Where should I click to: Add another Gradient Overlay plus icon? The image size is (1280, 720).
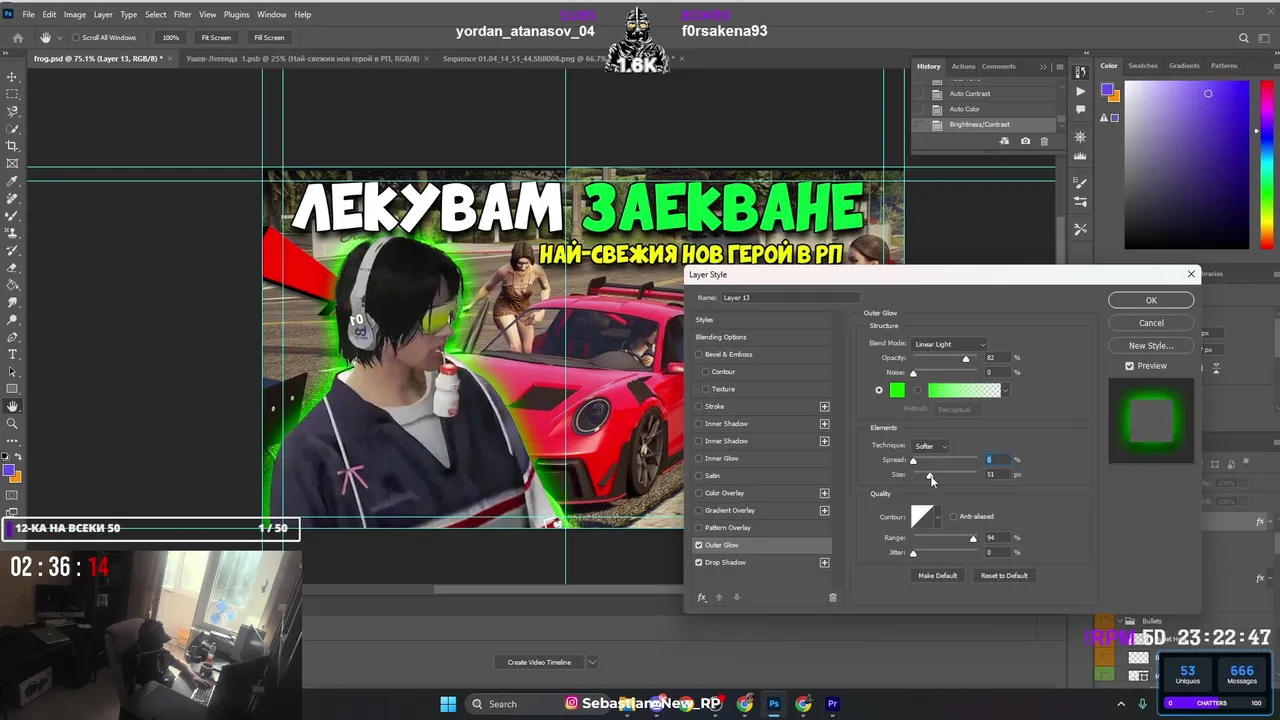(824, 510)
